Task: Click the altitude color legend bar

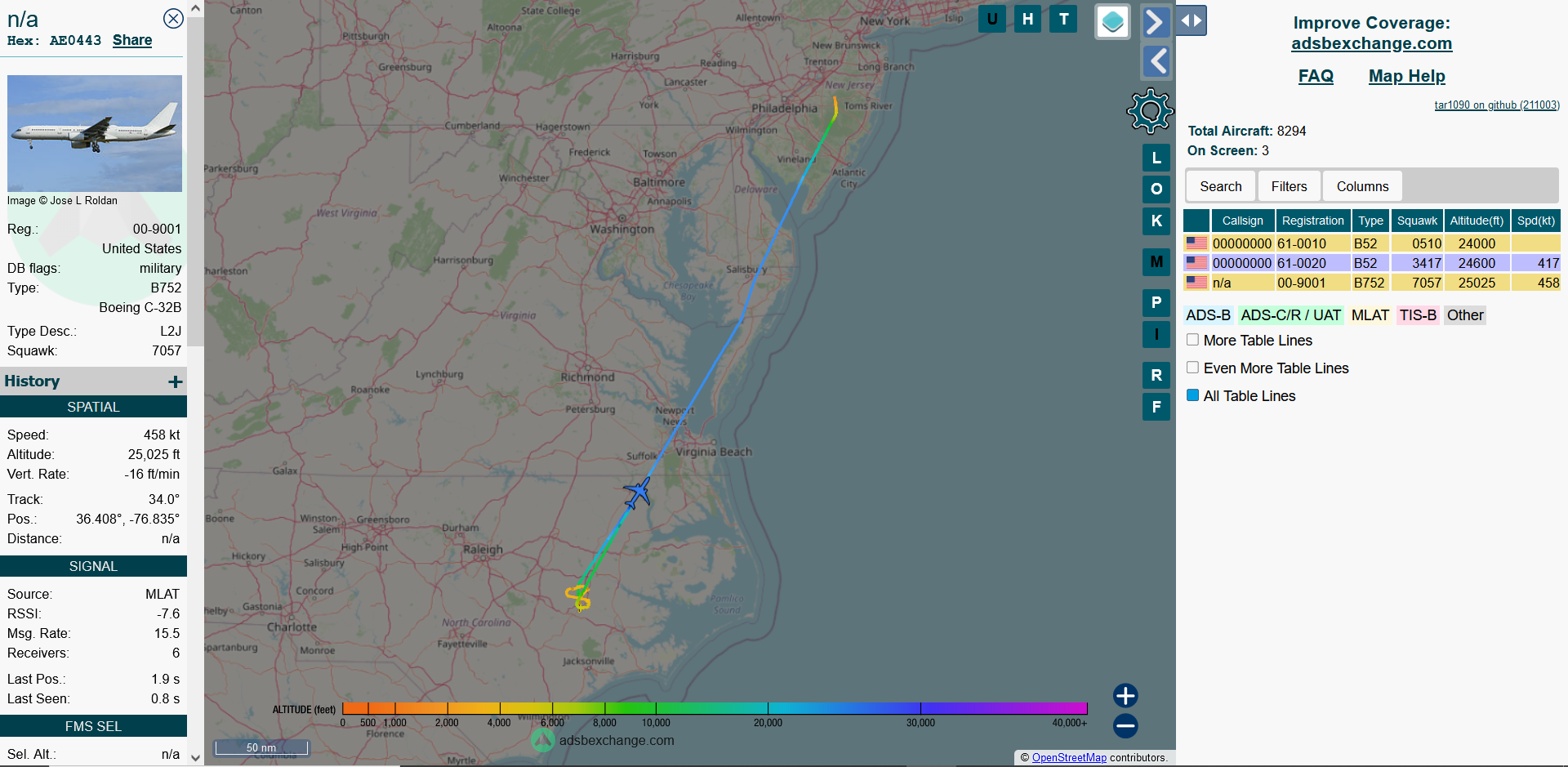Action: point(715,708)
